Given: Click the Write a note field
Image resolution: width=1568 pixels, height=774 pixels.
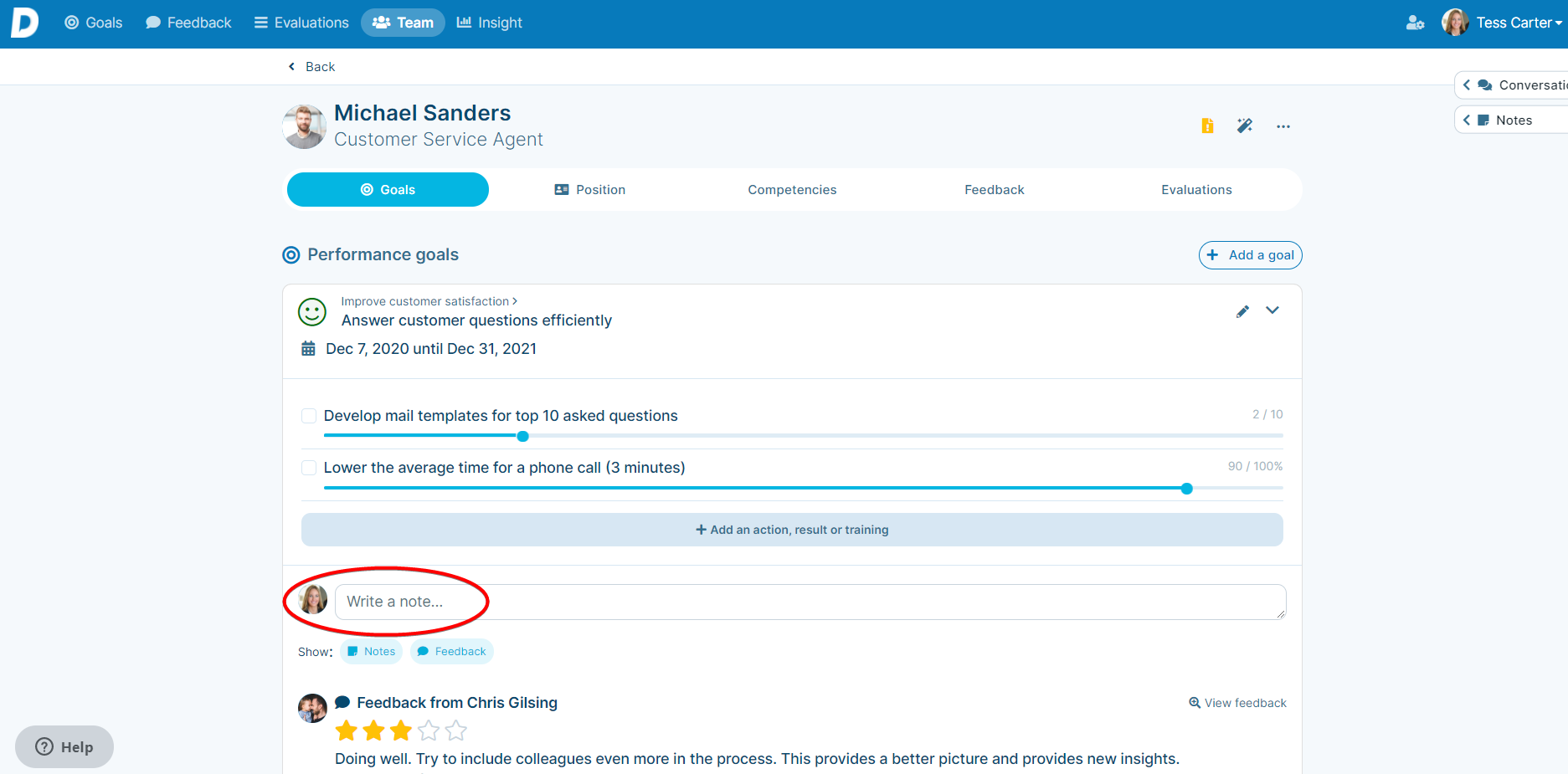Looking at the screenshot, I should 810,602.
